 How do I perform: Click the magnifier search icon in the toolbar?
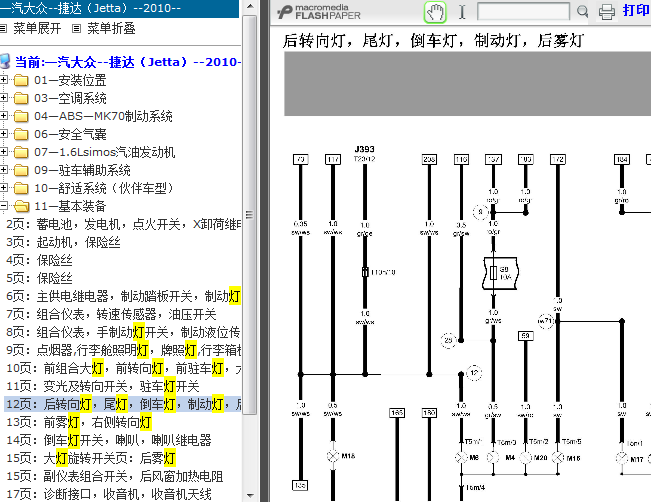[582, 12]
